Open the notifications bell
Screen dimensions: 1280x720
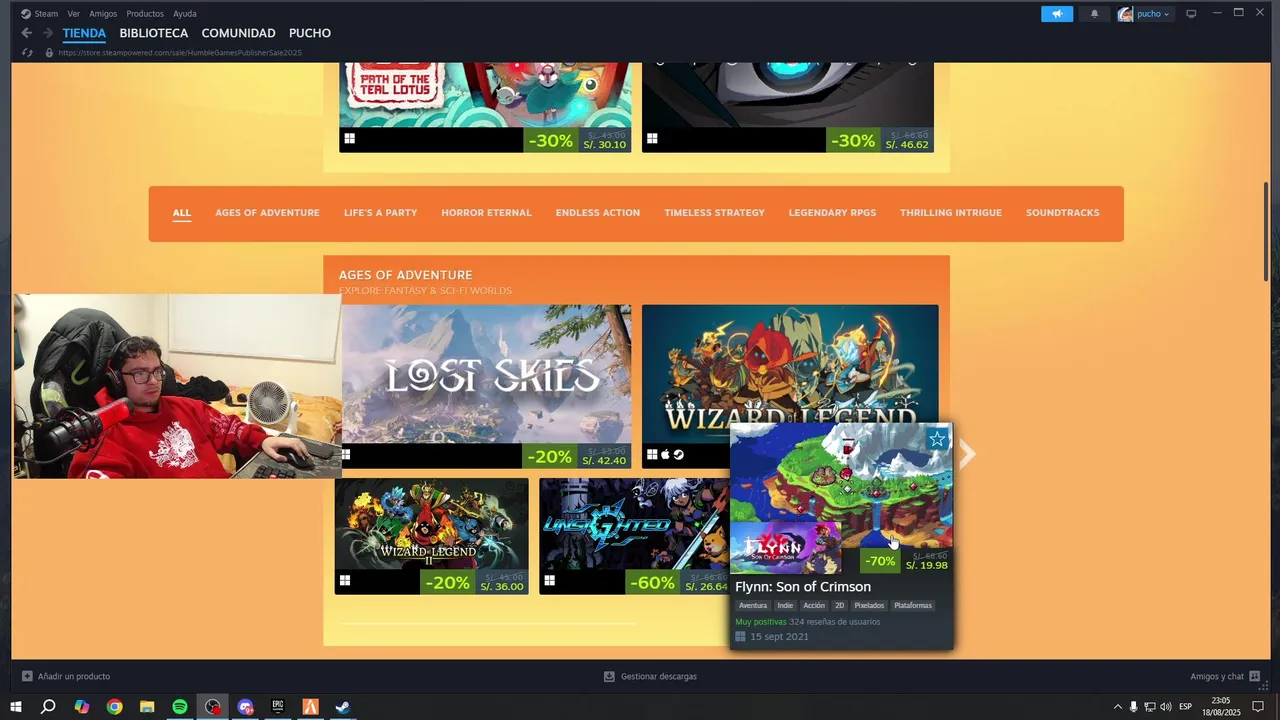(1094, 14)
